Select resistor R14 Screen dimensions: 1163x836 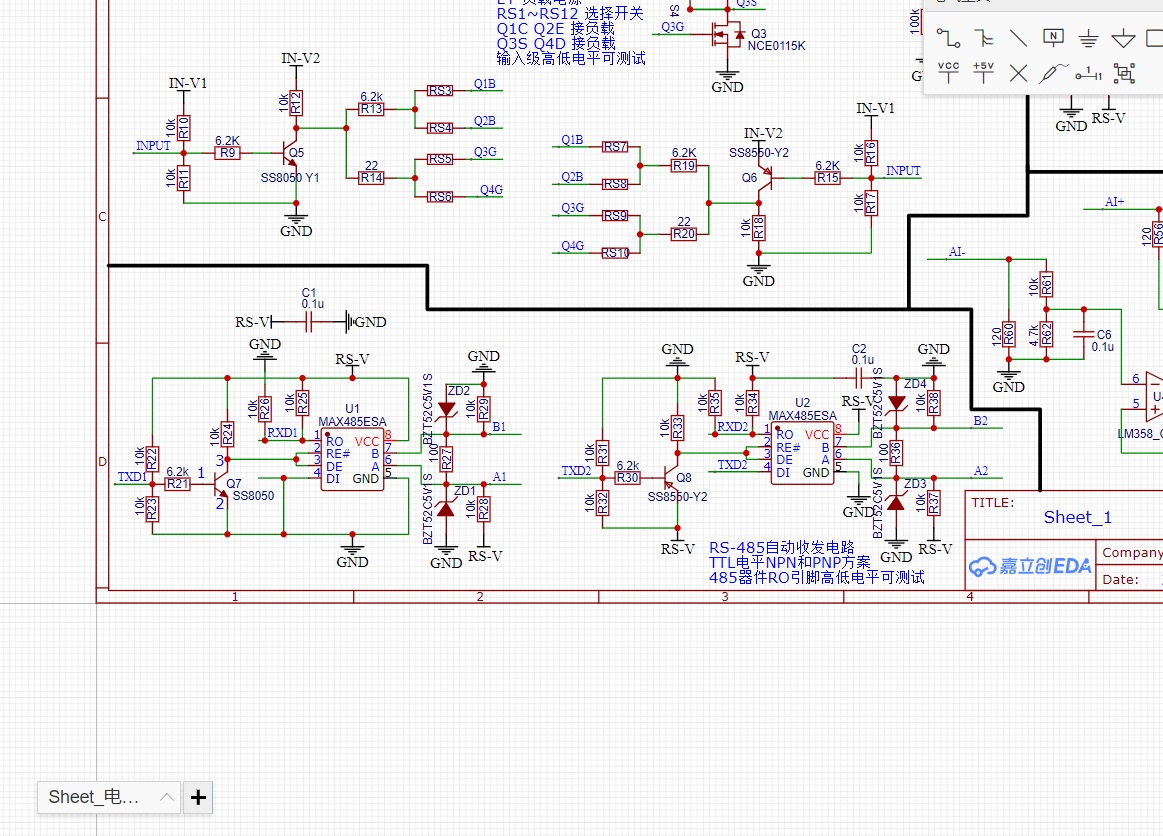pyautogui.click(x=372, y=178)
